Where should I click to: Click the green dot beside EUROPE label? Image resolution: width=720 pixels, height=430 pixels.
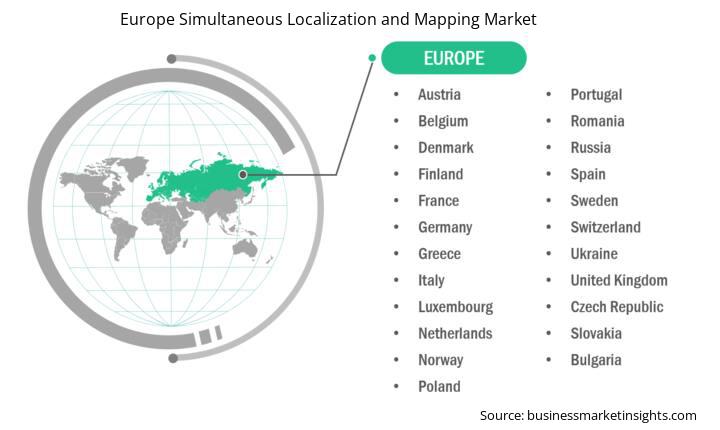372,58
